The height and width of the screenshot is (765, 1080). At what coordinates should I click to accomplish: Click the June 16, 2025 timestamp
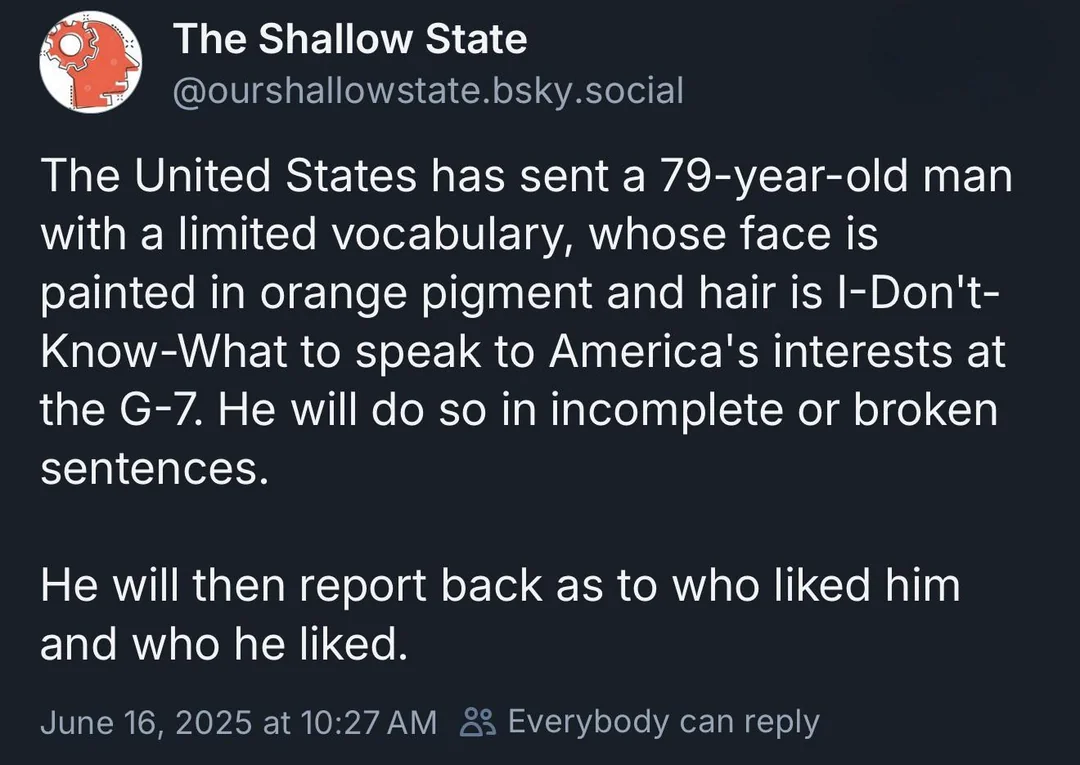tap(146, 722)
